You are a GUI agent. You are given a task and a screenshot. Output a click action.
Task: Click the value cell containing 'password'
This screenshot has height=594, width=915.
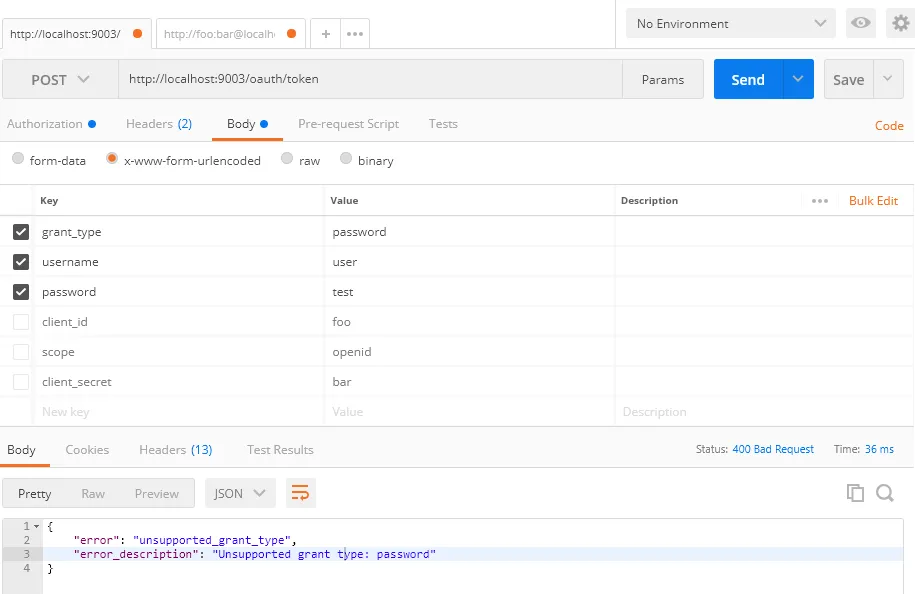pos(469,232)
